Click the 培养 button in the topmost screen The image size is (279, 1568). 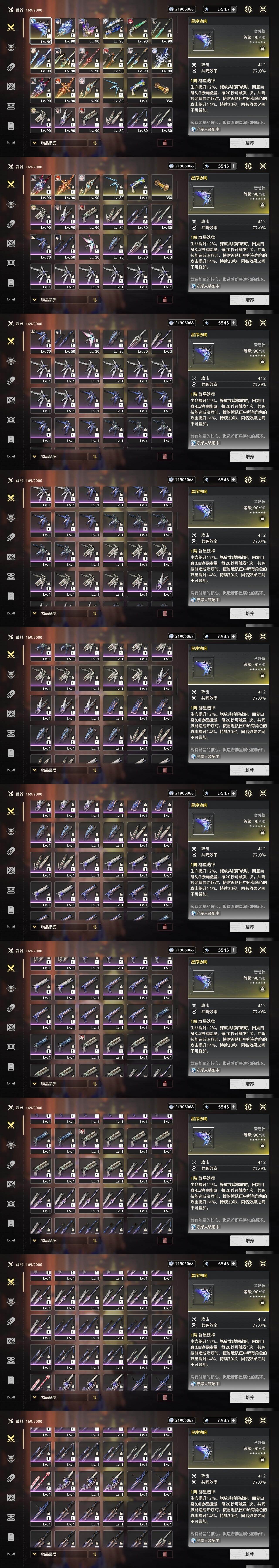click(249, 143)
